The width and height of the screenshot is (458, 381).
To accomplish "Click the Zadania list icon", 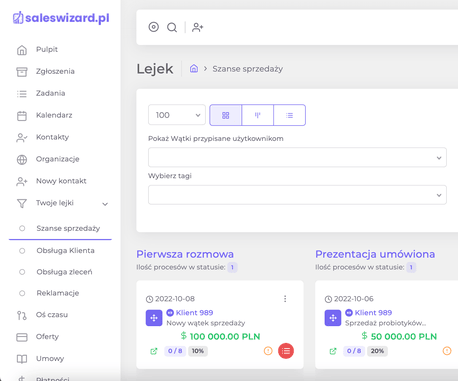I will [x=22, y=94].
